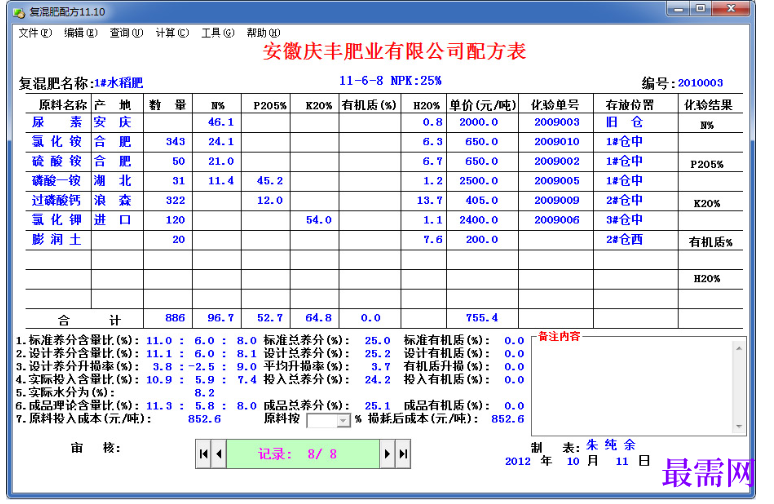The height and width of the screenshot is (504, 774).
Task: Click finished total nutrient 25.1
Action: coord(378,406)
